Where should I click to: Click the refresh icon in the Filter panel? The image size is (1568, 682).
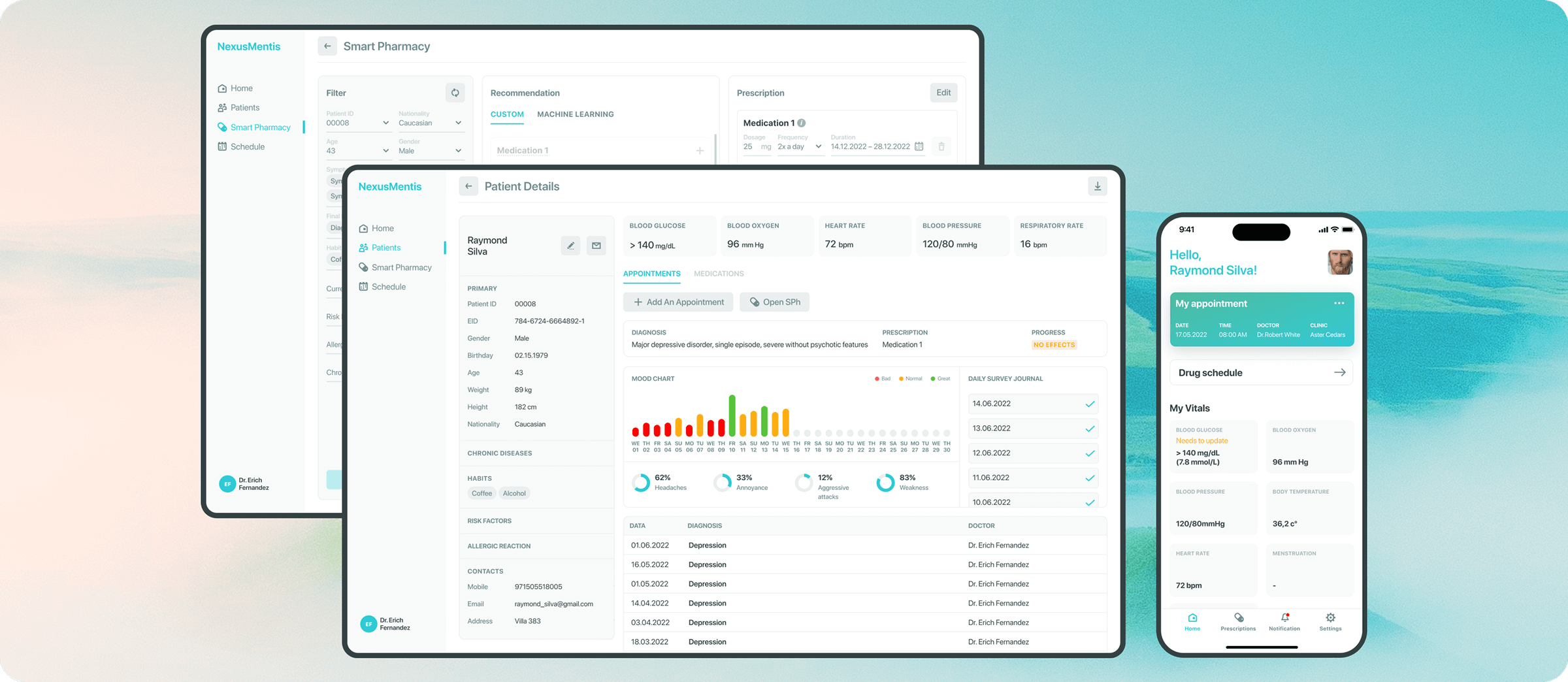coord(455,92)
